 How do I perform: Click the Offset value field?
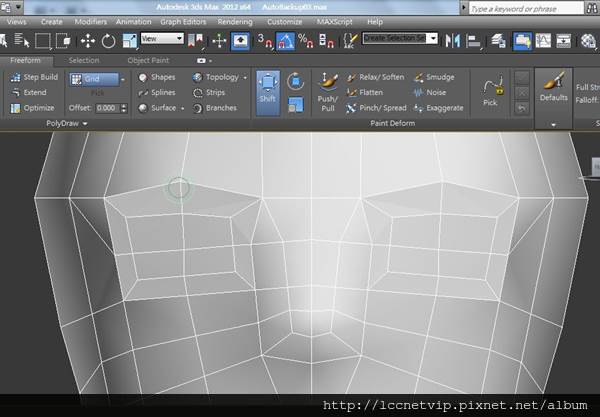click(108, 108)
